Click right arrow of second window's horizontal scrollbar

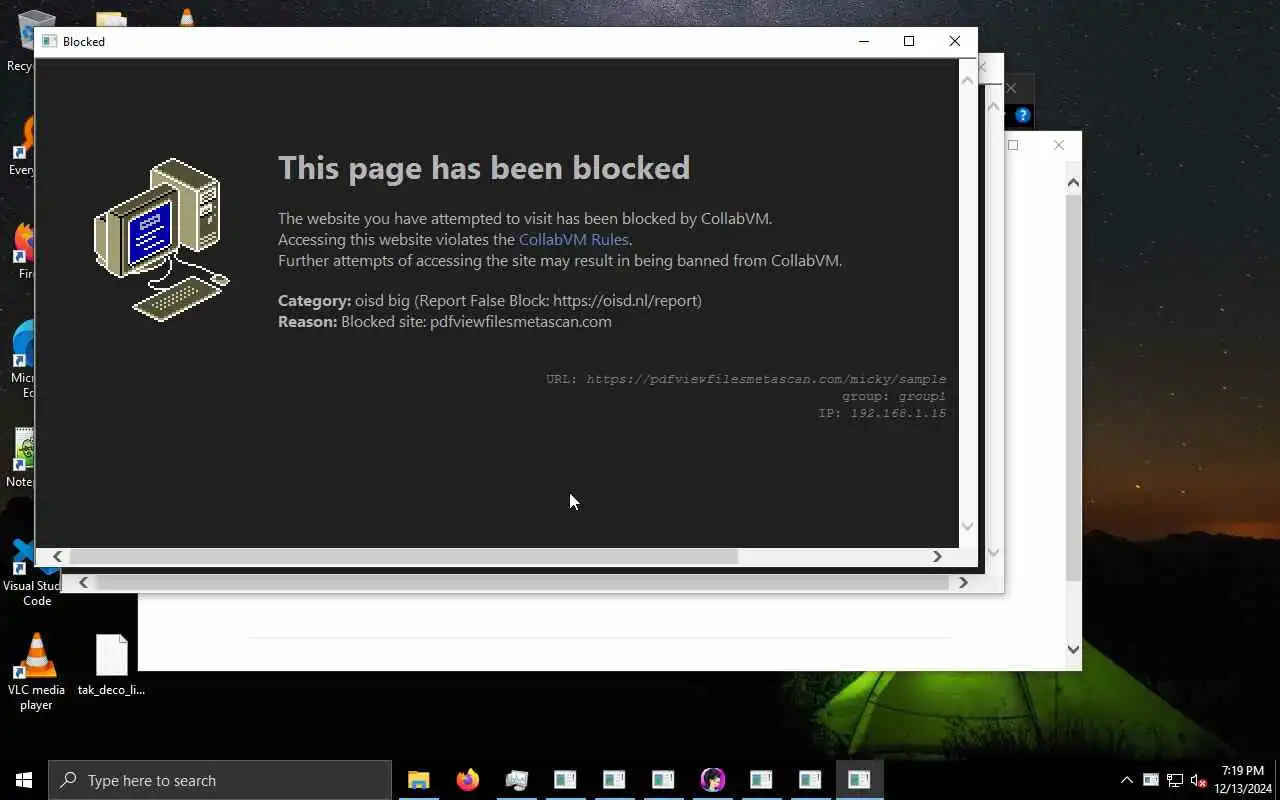point(963,582)
